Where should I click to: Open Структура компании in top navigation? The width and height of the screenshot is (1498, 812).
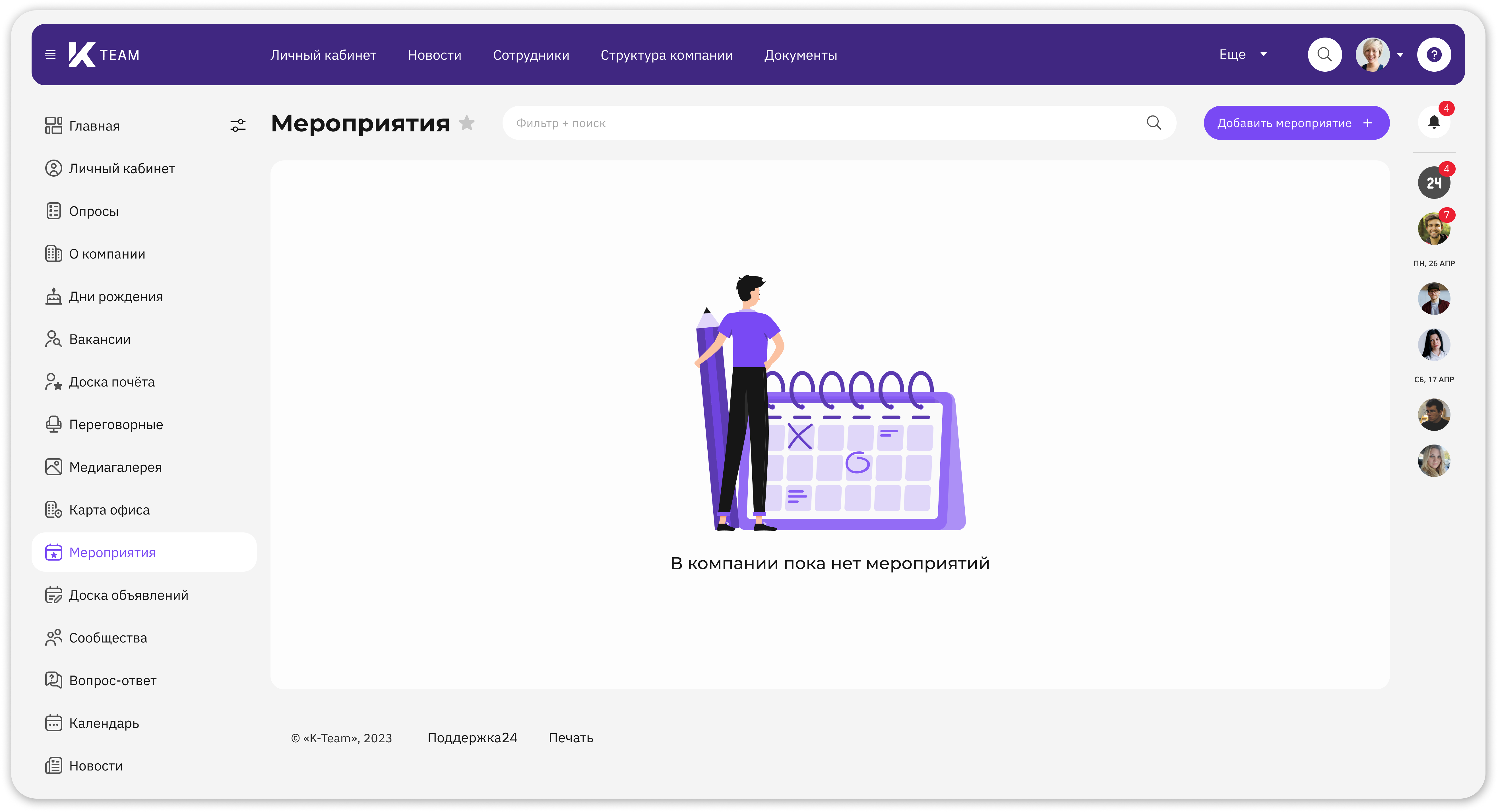(x=666, y=55)
